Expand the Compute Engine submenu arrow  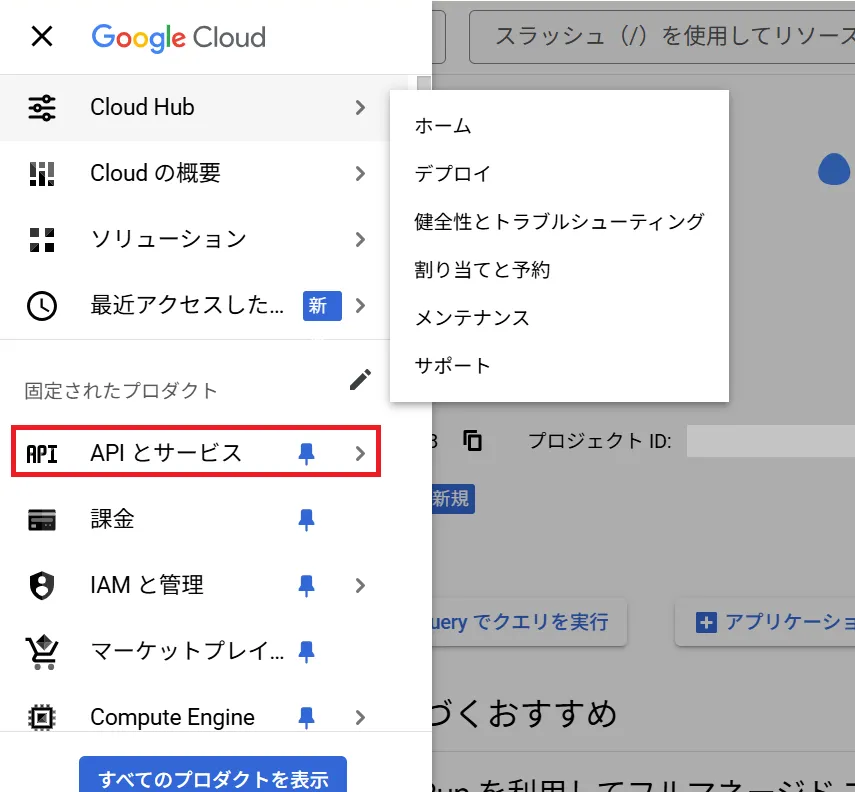coord(360,717)
